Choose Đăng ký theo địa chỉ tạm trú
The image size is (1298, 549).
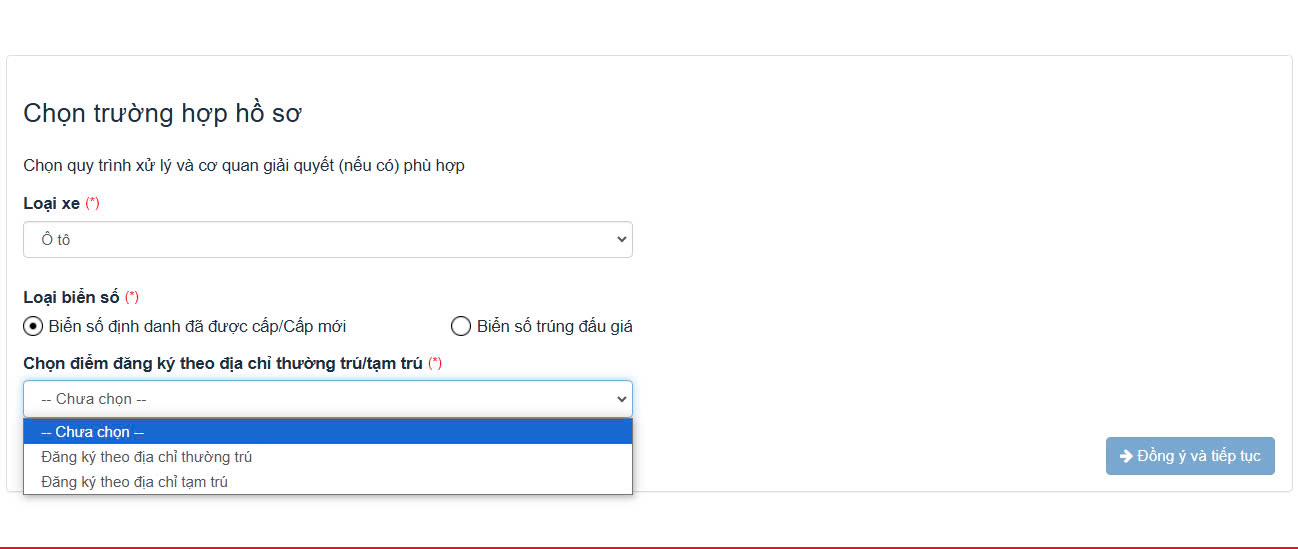coord(328,482)
